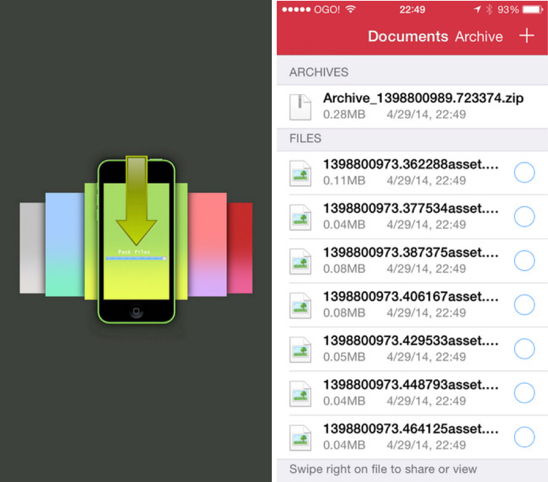Click the large yellow download arrow
The image size is (548, 482).
click(x=136, y=200)
